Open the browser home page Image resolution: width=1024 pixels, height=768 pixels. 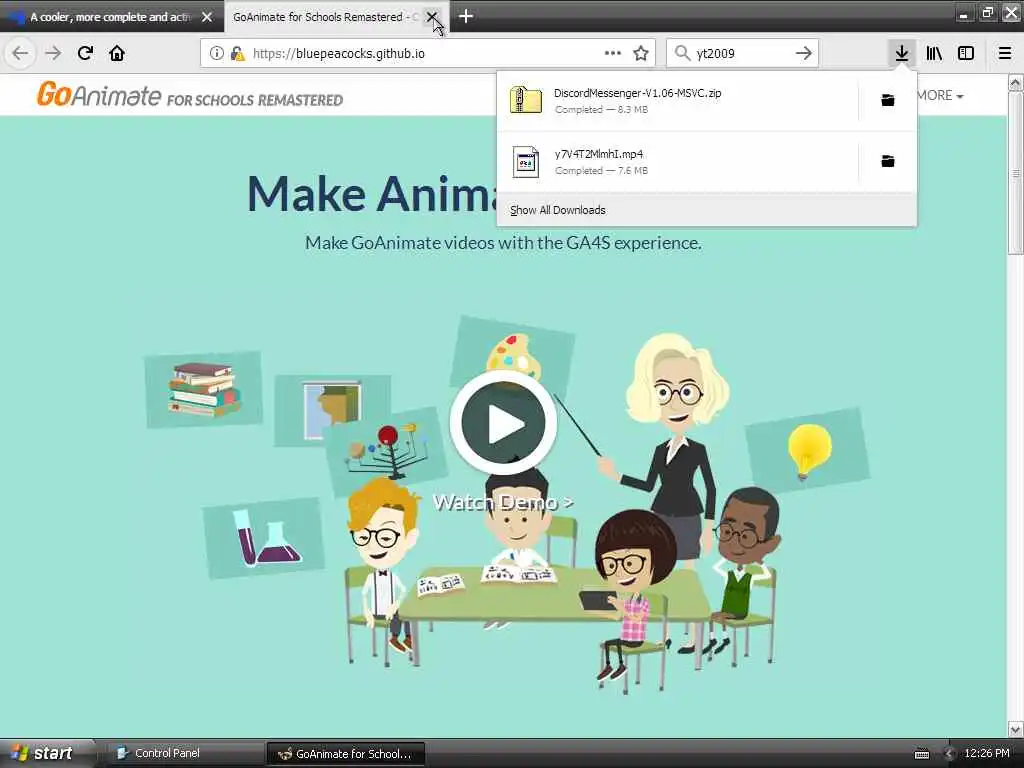coord(117,53)
